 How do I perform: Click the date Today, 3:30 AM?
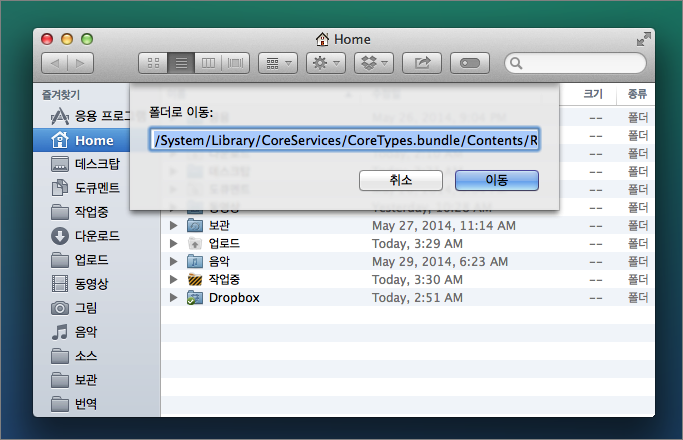click(417, 280)
